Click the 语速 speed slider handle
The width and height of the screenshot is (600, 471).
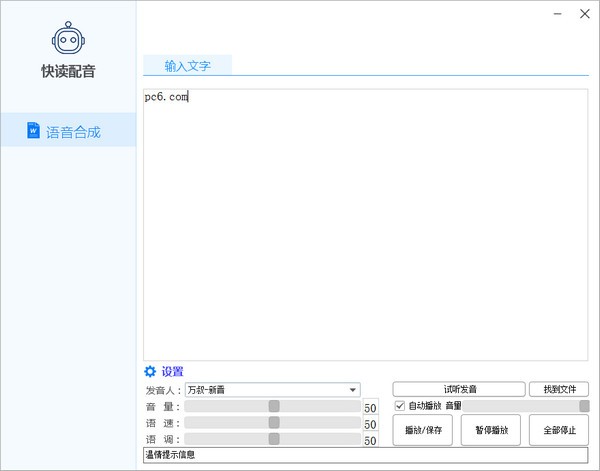click(x=273, y=423)
